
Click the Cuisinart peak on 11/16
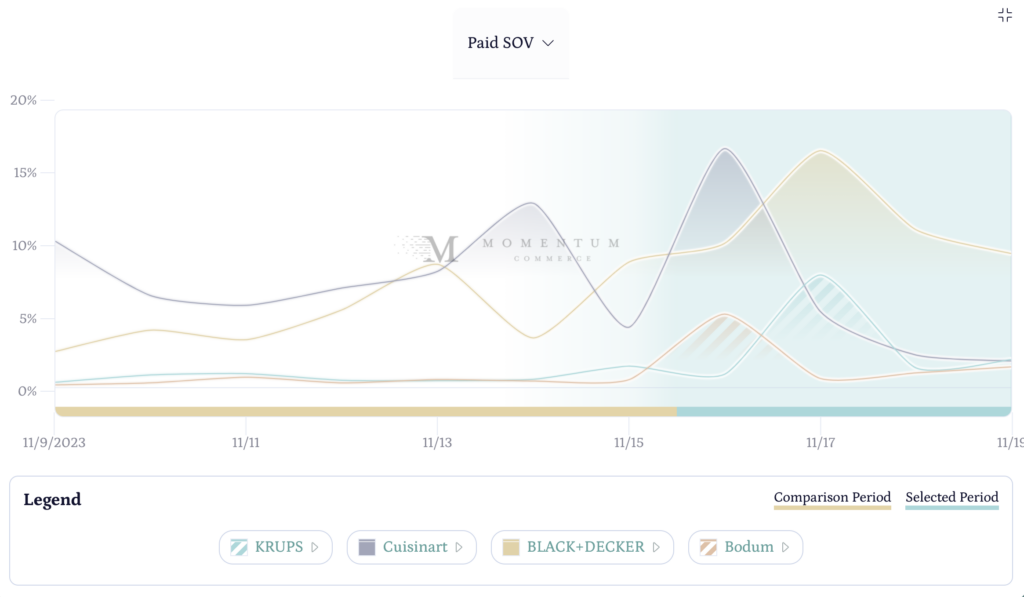point(725,151)
